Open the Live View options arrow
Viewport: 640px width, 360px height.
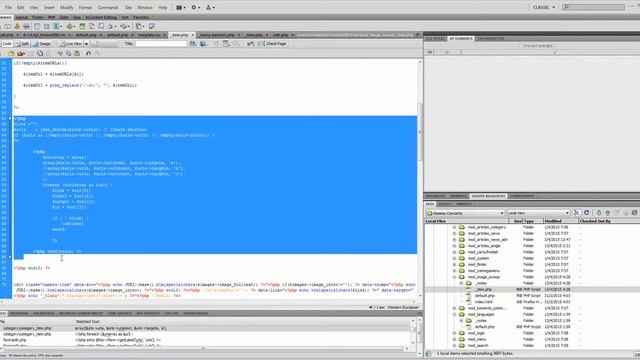(86, 44)
